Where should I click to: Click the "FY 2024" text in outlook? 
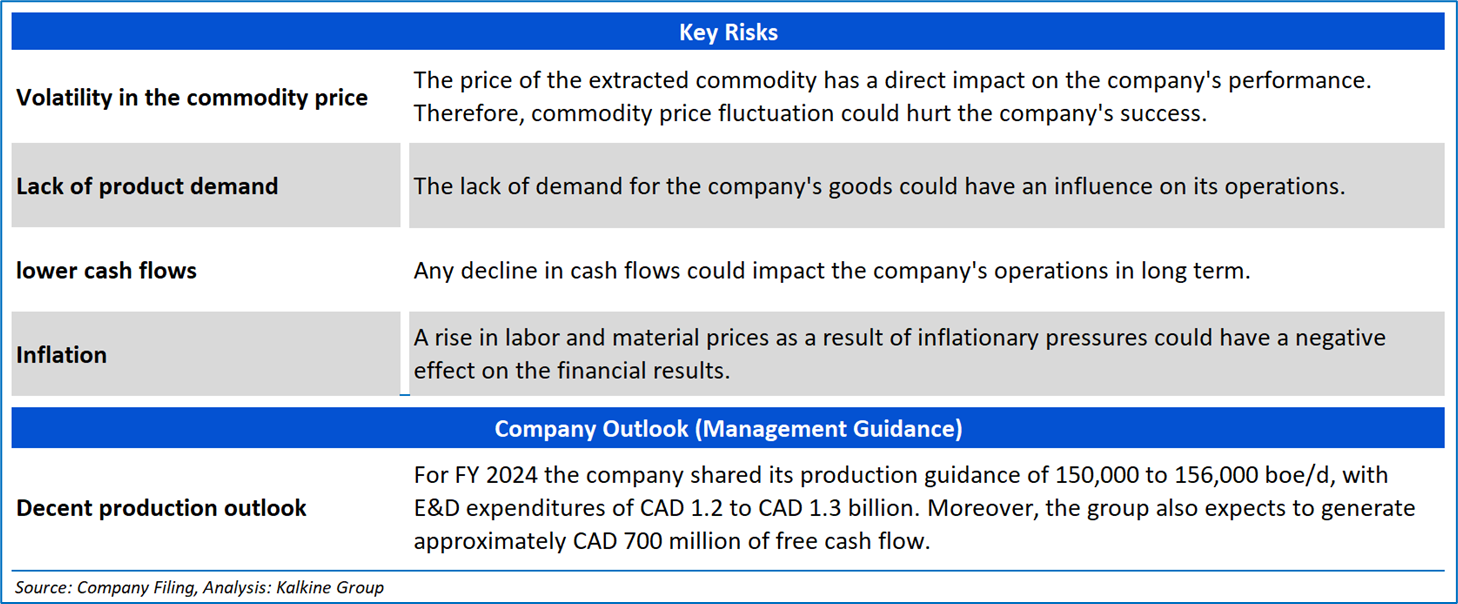click(x=489, y=475)
